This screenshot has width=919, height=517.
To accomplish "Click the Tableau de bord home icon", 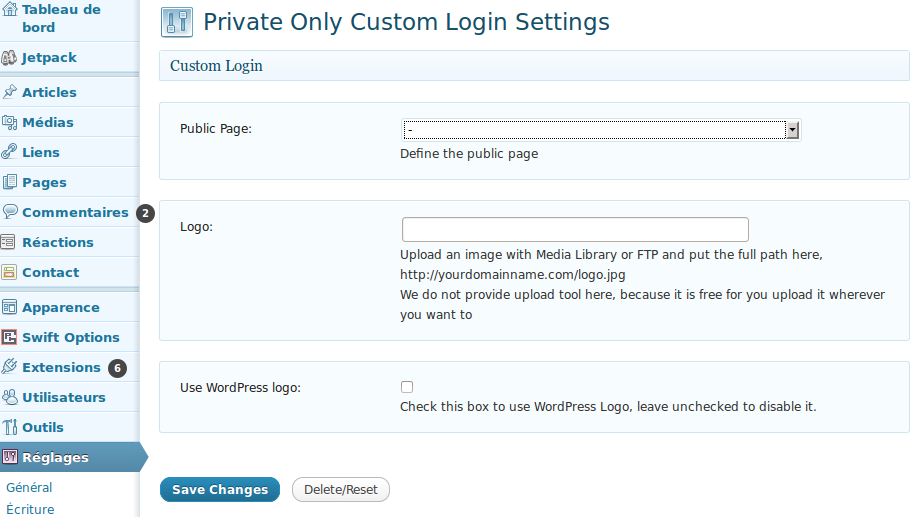I will 10,9.
